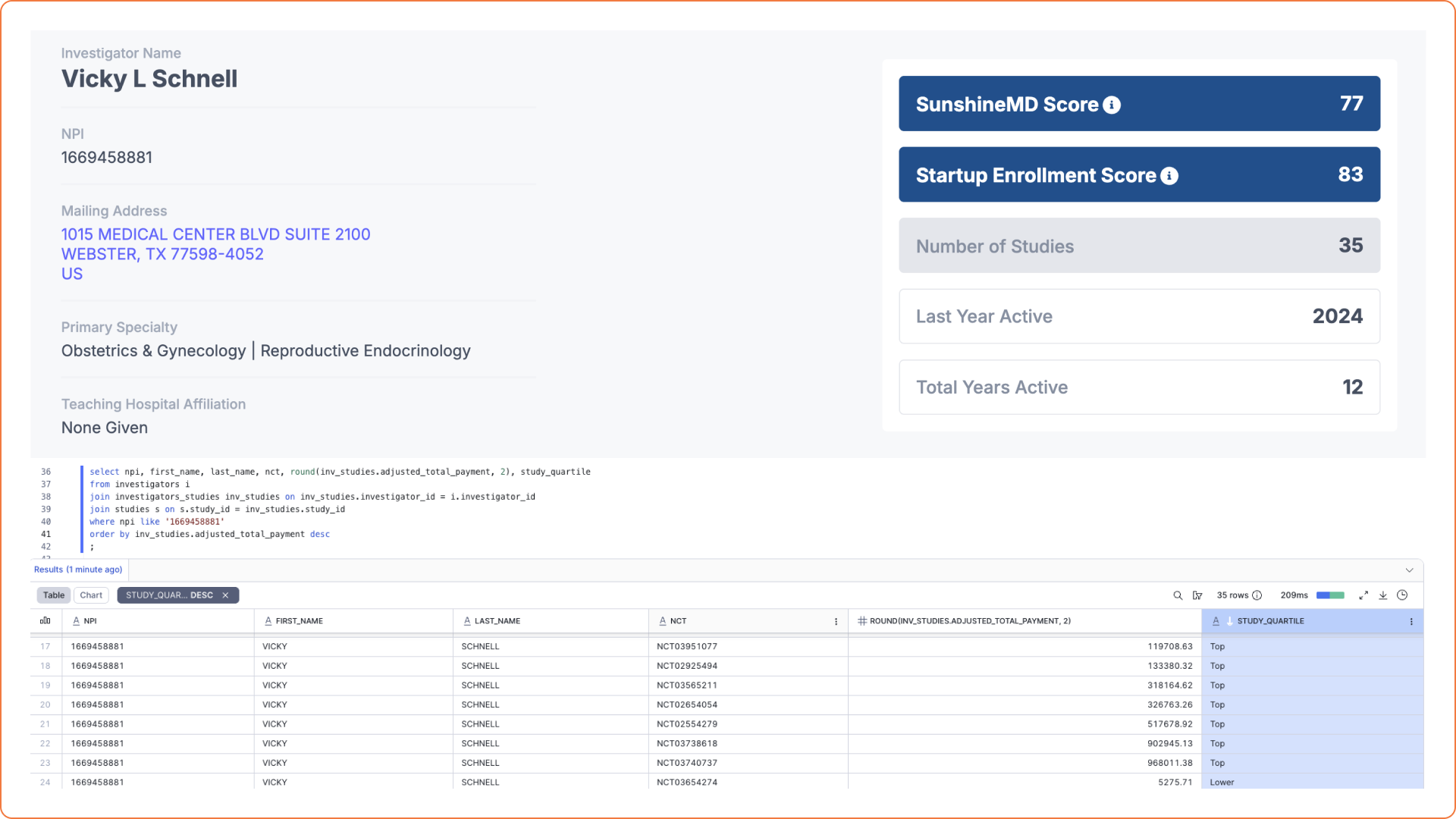Click the Startup Enrollment Score info icon

coord(1169,176)
